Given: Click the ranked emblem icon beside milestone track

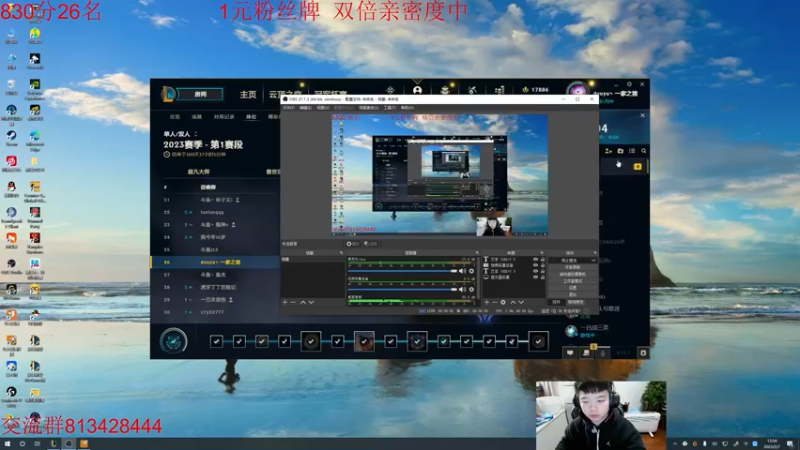Looking at the screenshot, I should [173, 341].
